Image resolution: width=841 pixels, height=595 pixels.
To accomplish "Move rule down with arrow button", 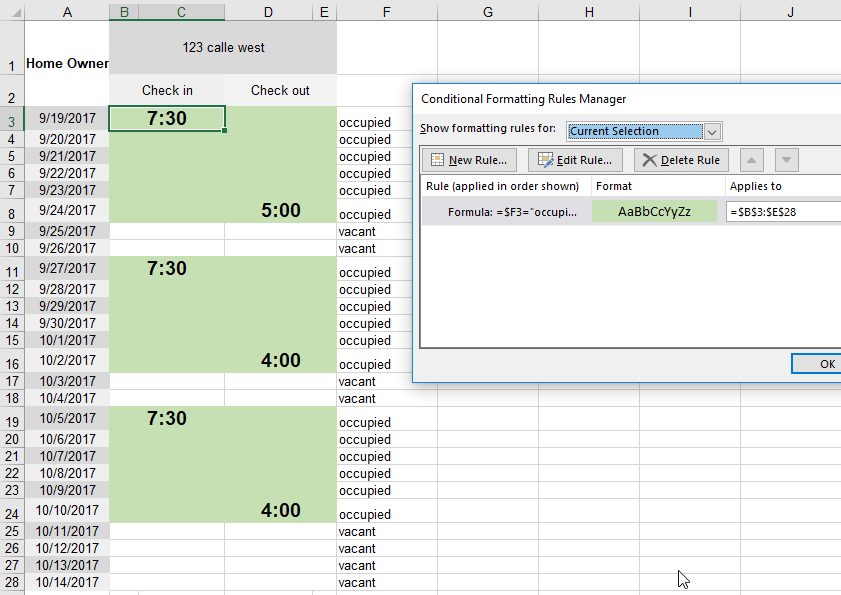I will coord(786,160).
